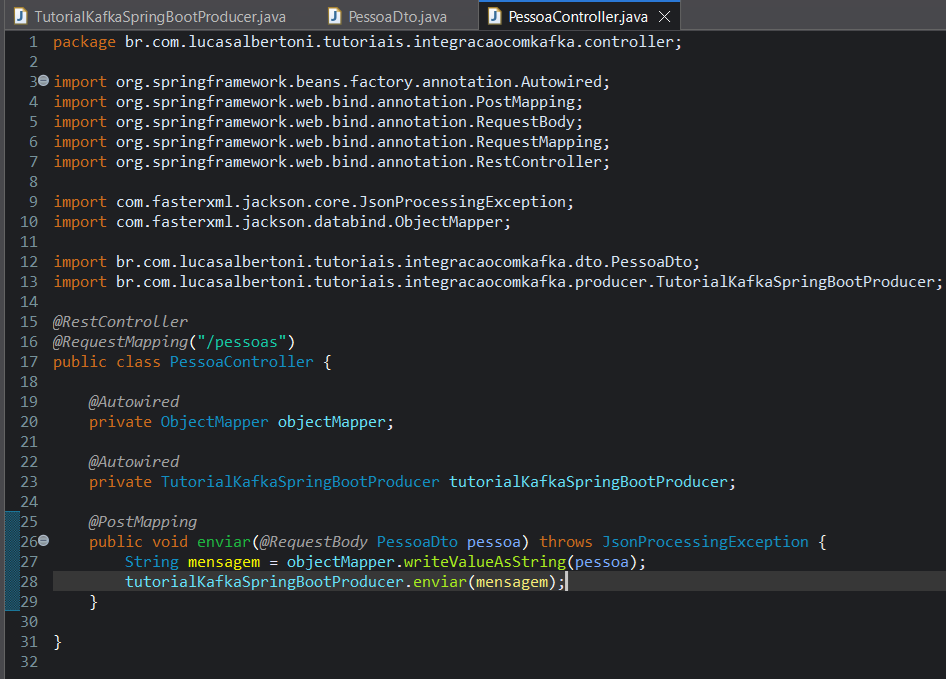The width and height of the screenshot is (946, 679).
Task: Click the Java icon on PessoaDto.java tab
Action: 334,16
